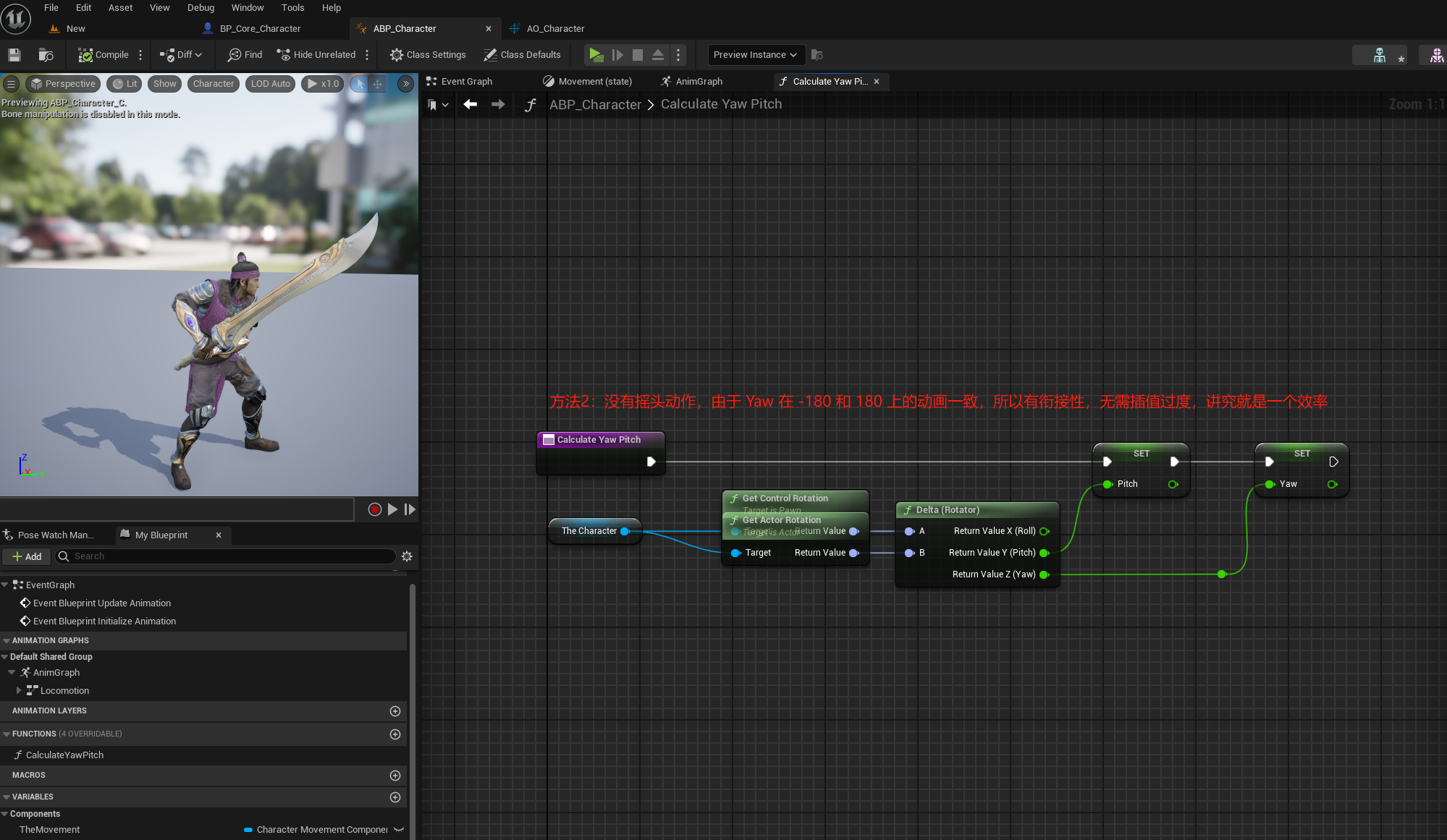Viewport: 1447px width, 840px height.
Task: Click the Hide Unrelated toolbar icon
Action: (316, 55)
